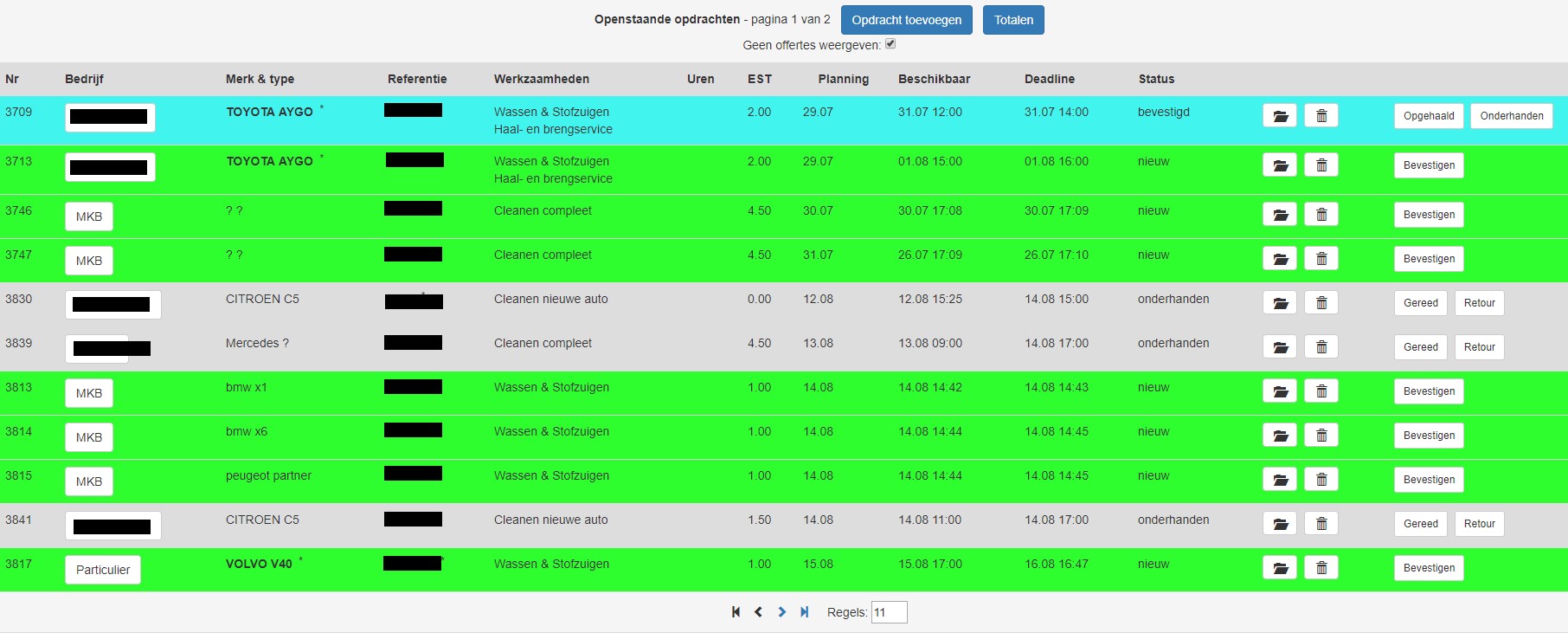1568x633 pixels.
Task: Open folder icon for order 3813
Action: point(1280,391)
